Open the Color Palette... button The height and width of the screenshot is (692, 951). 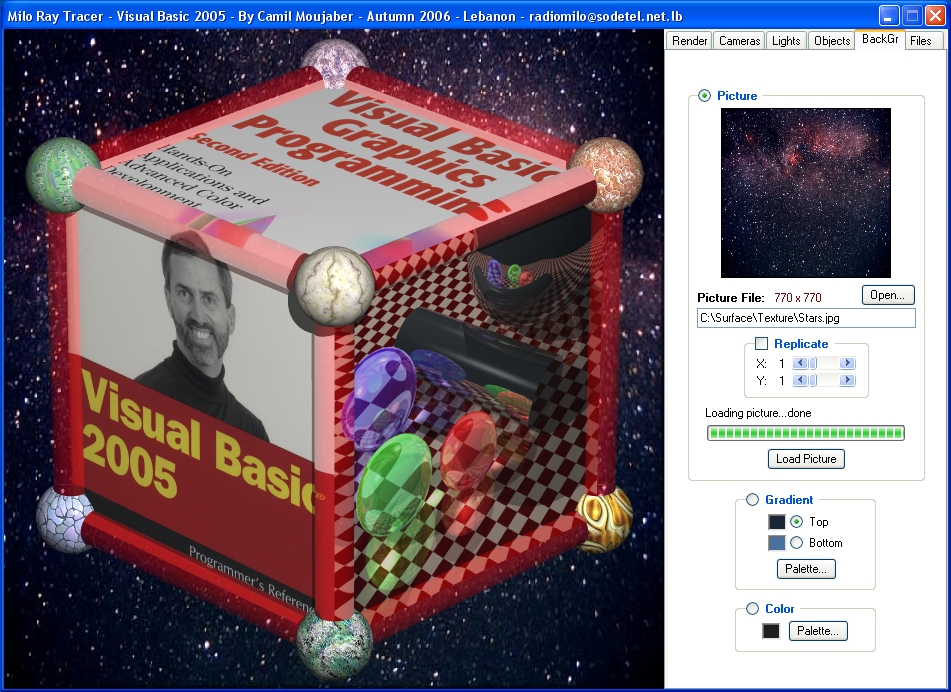[818, 631]
